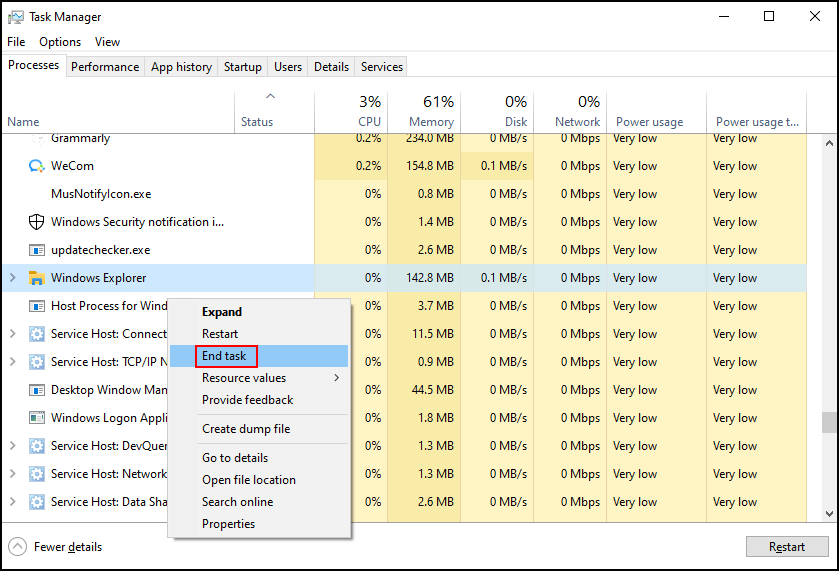Sort by the Disk column header

(497, 112)
